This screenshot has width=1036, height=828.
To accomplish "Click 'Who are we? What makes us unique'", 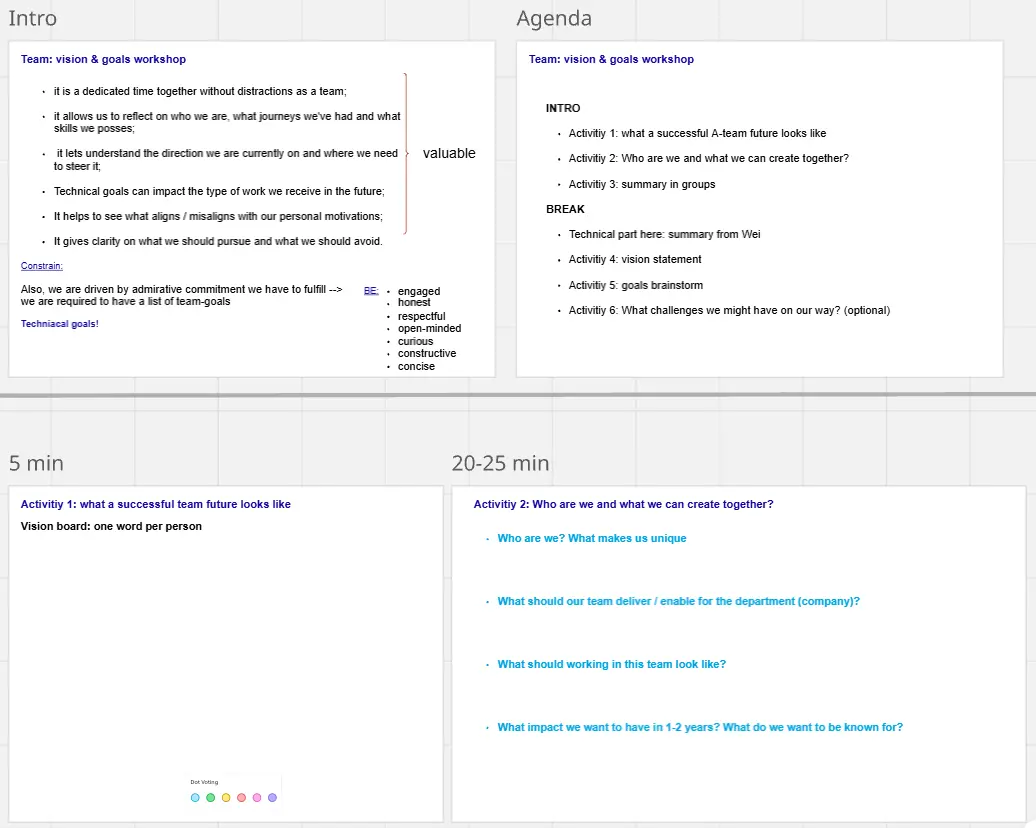I will pyautogui.click(x=592, y=539).
